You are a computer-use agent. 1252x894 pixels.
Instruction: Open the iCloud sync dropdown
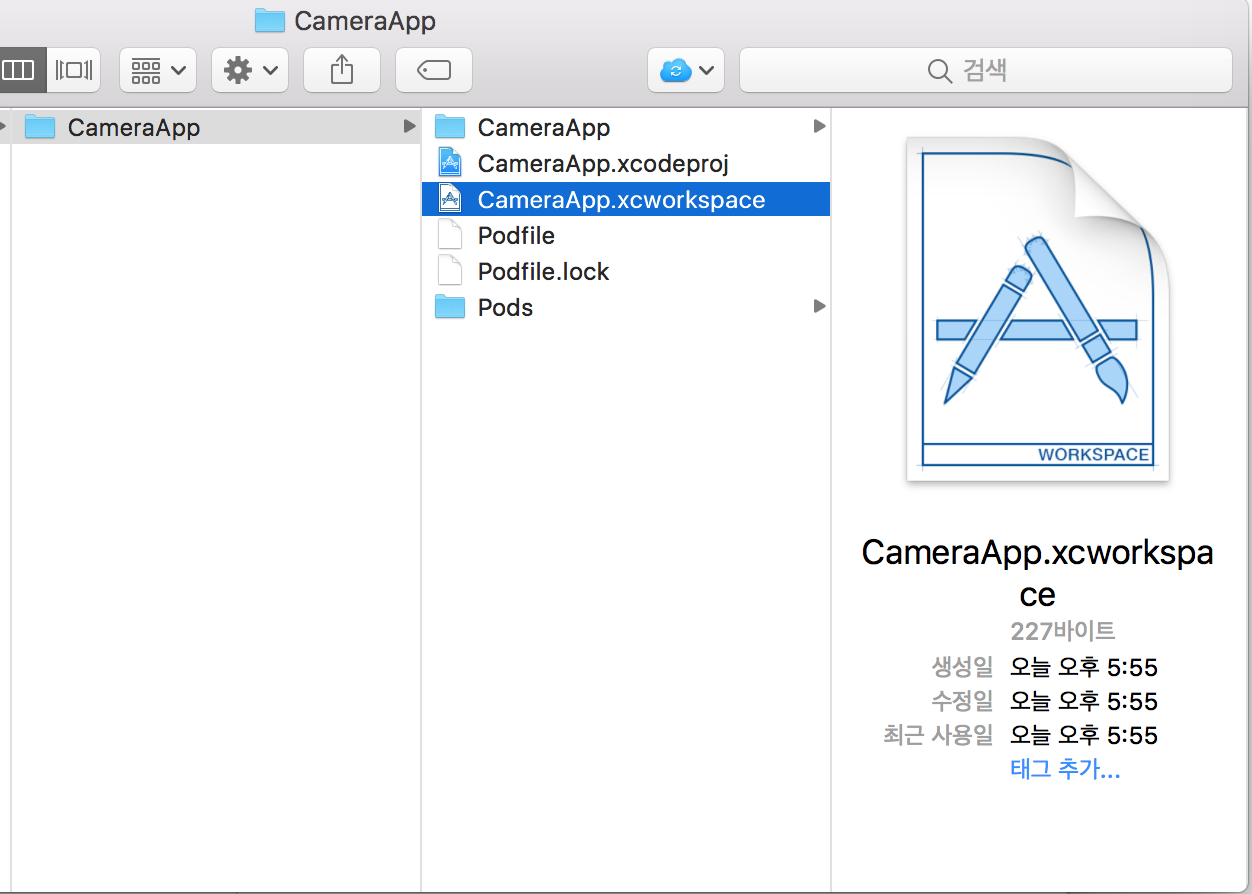686,70
